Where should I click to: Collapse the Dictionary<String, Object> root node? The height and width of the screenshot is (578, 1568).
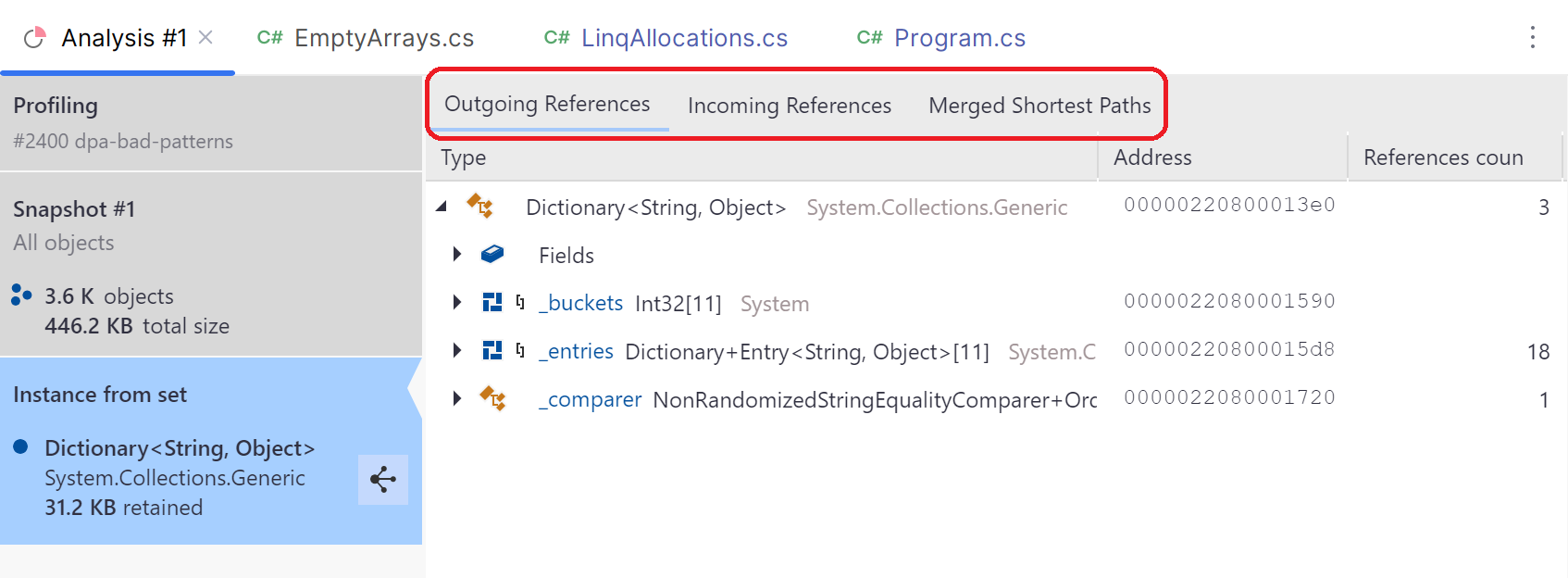coord(442,207)
